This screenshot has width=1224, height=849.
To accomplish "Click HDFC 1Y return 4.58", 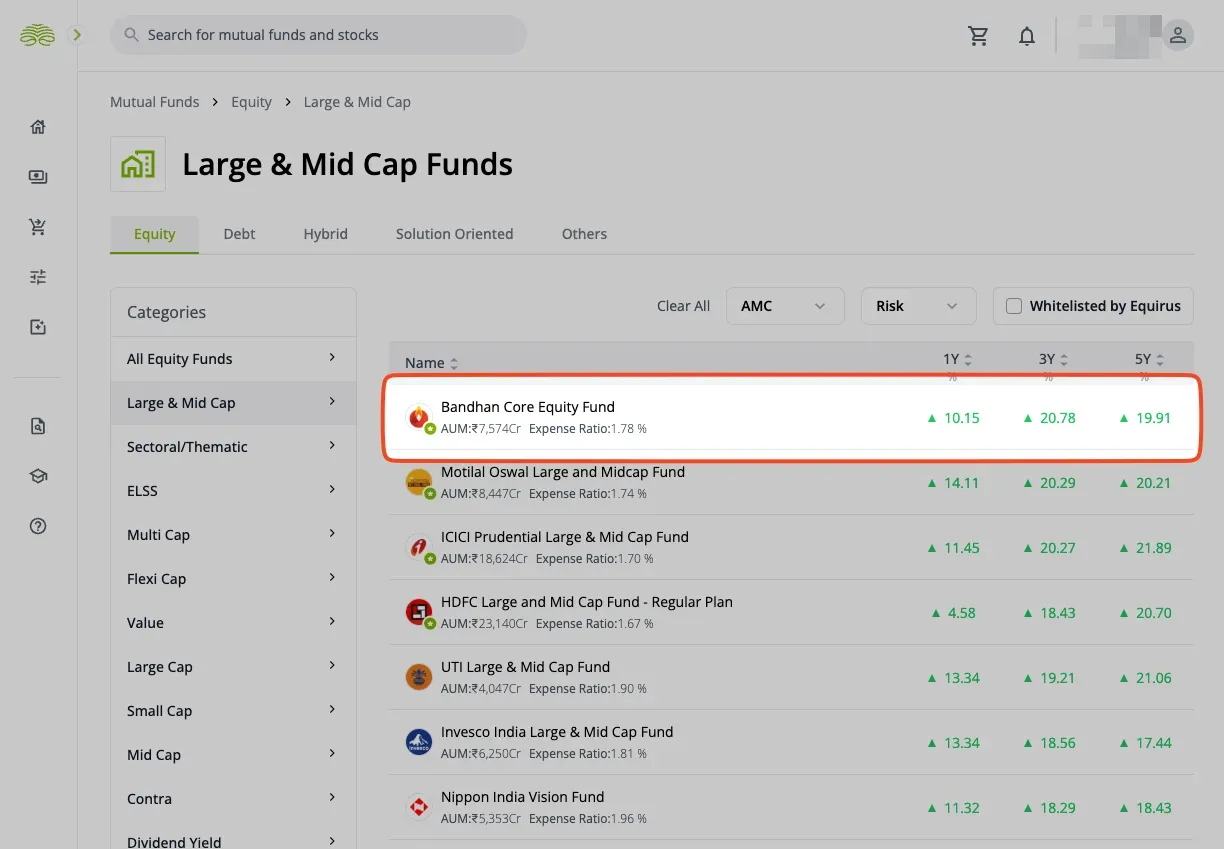I will click(953, 613).
